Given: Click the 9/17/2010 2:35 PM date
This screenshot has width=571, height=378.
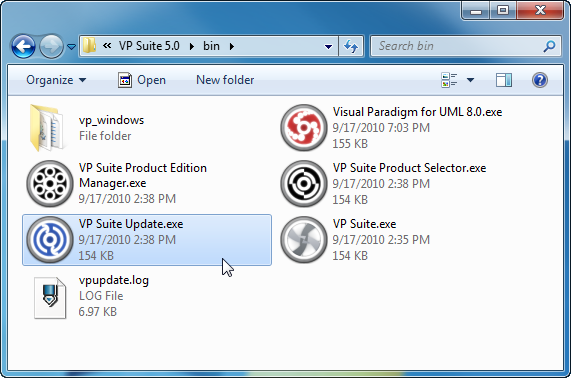Looking at the screenshot, I should (x=381, y=240).
